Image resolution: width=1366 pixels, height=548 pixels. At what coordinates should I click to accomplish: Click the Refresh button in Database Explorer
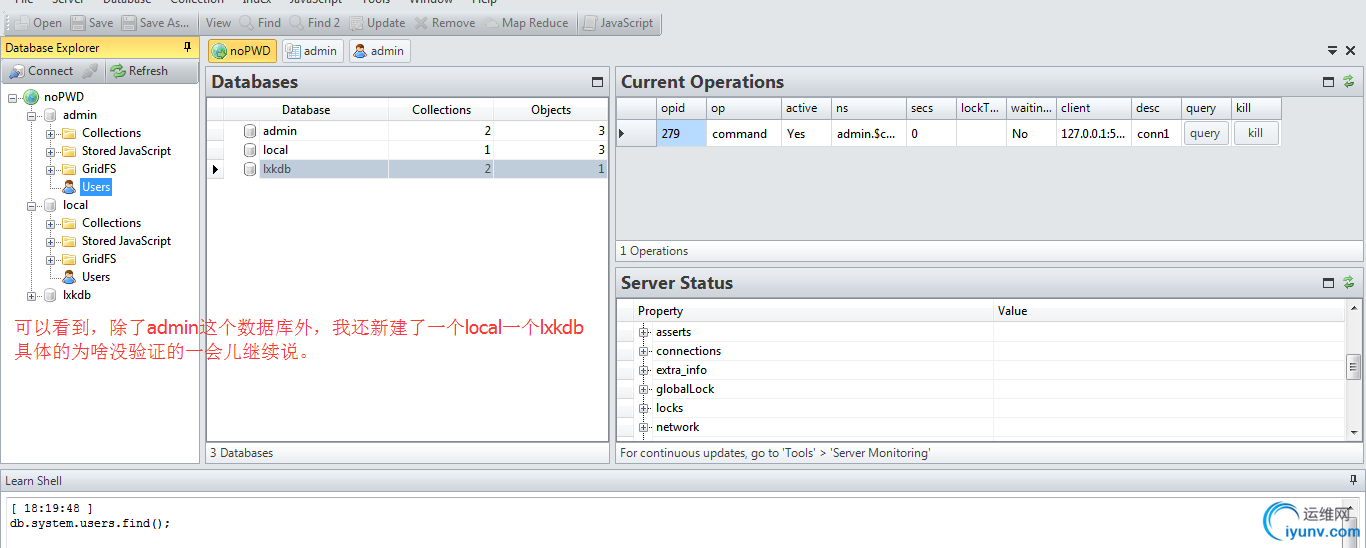[x=139, y=71]
